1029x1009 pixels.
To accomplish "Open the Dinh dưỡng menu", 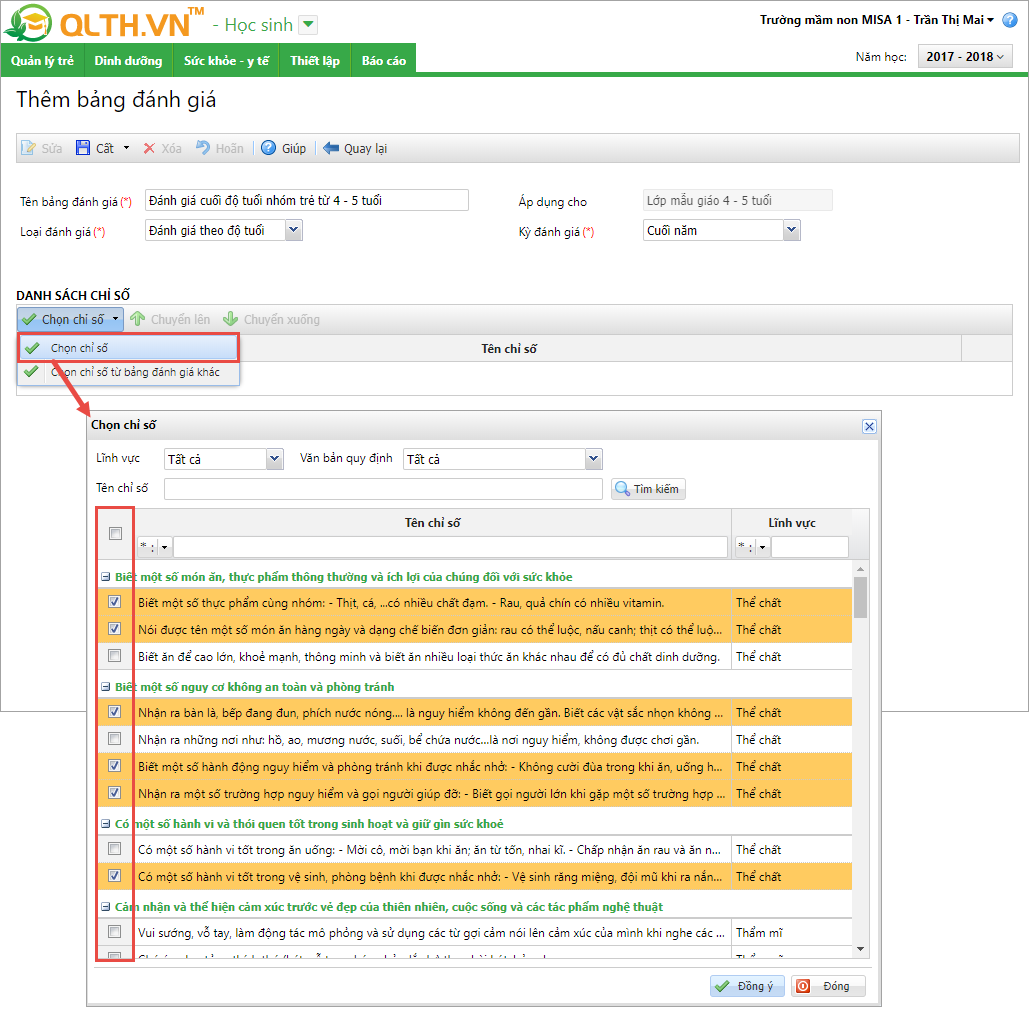I will pyautogui.click(x=128, y=60).
